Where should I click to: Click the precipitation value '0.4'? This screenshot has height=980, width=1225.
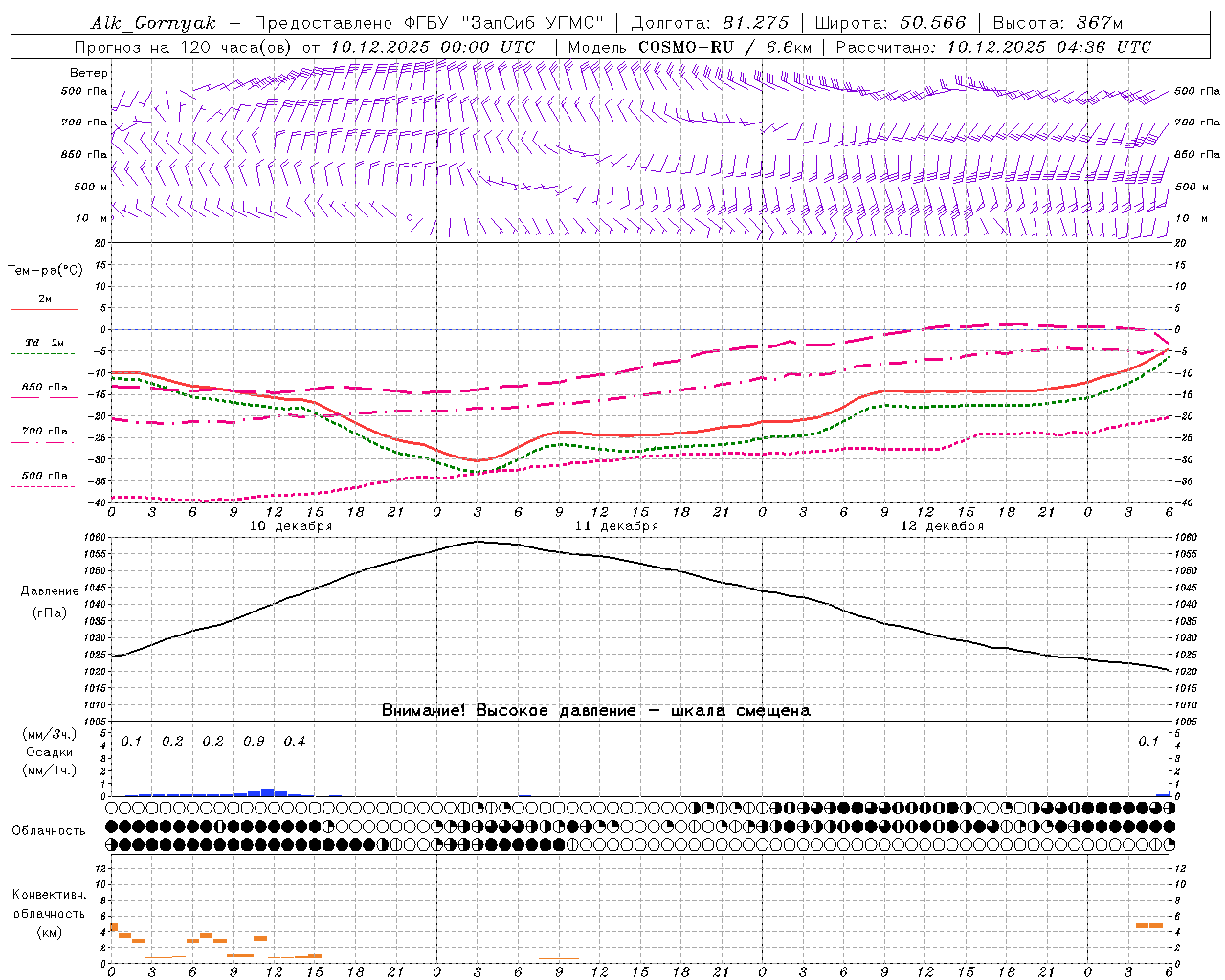[295, 742]
